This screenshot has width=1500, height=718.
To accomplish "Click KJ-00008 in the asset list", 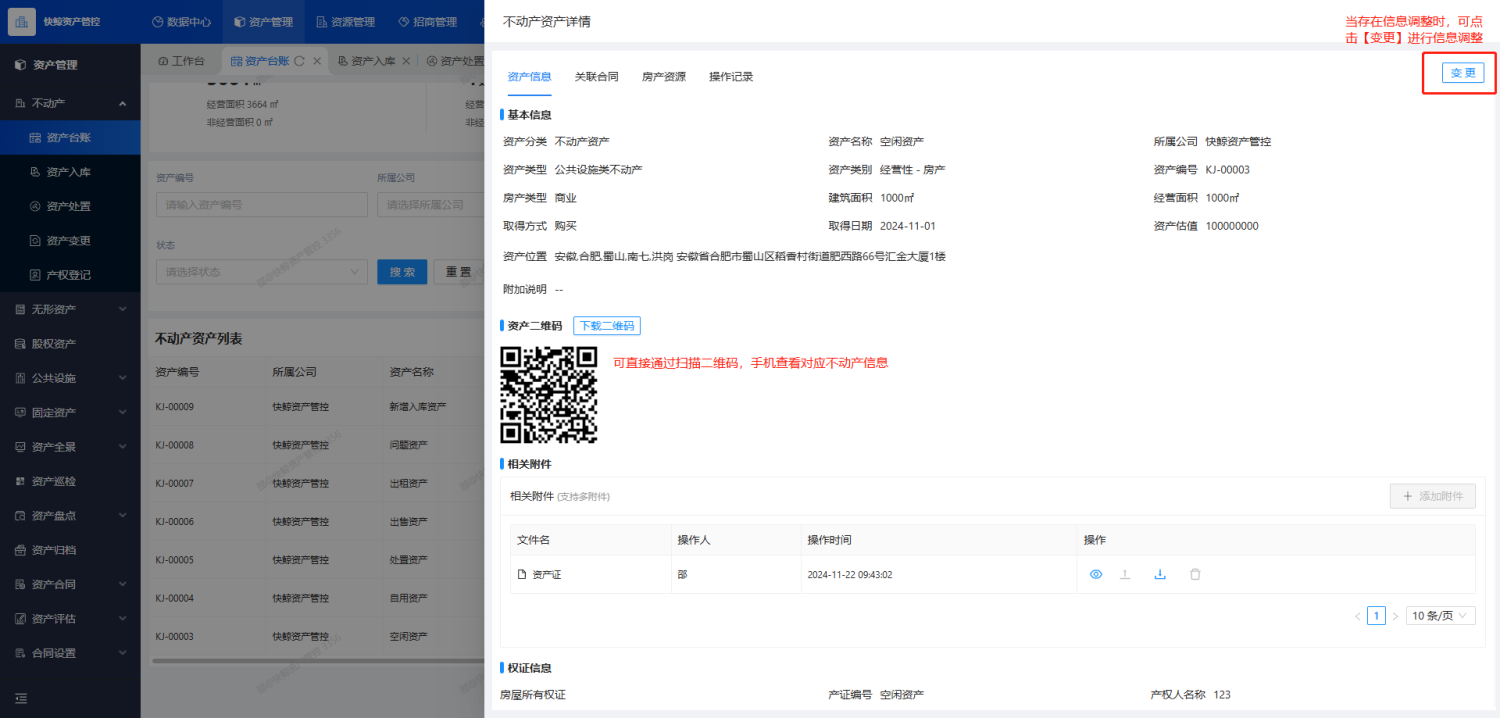I will pyautogui.click(x=175, y=445).
